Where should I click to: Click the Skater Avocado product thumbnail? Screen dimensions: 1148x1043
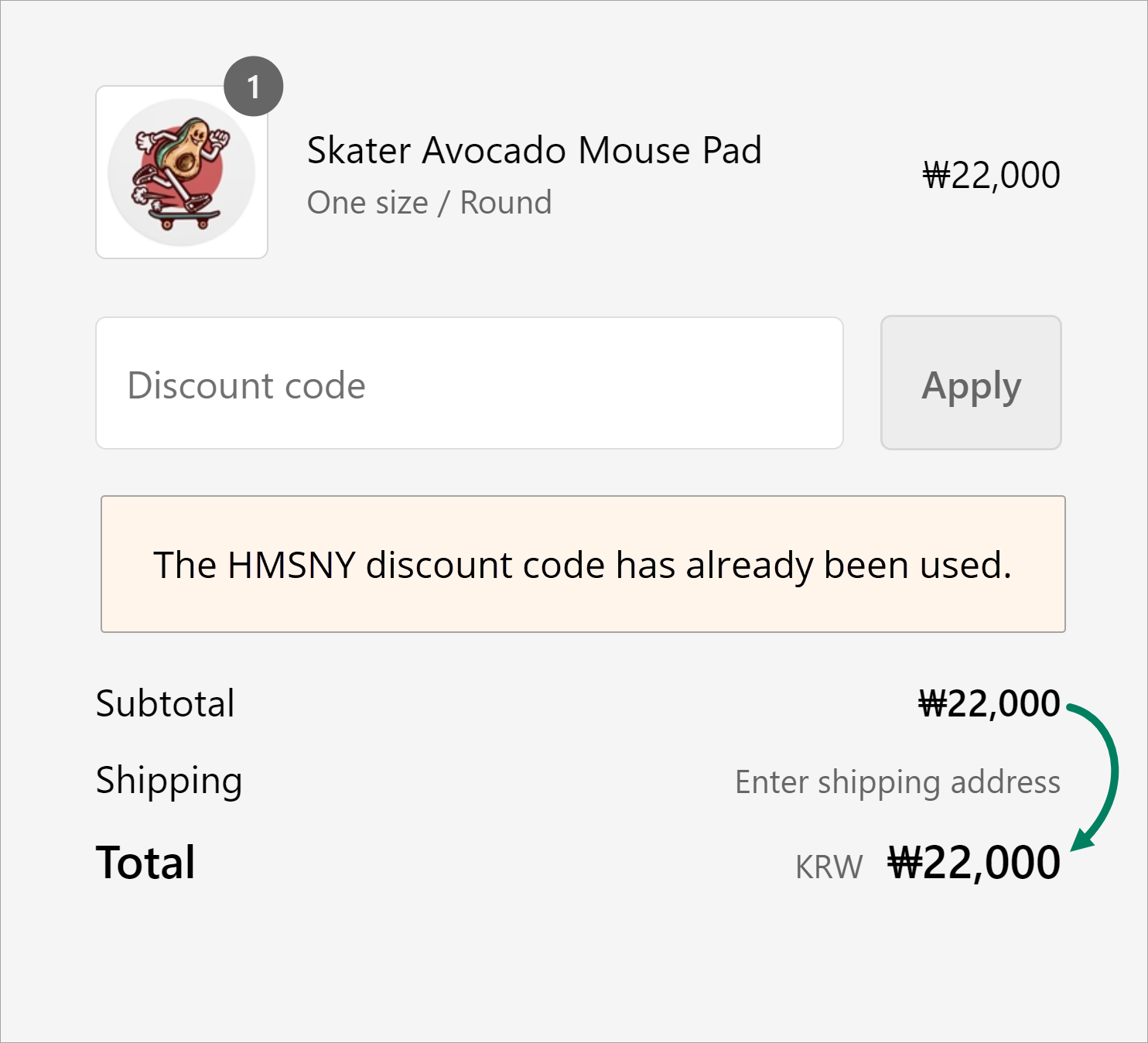tap(181, 172)
